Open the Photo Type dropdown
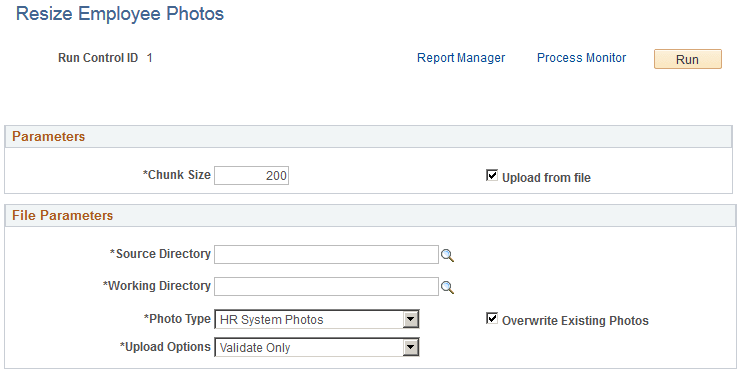This screenshot has height=376, width=744. pos(317,320)
